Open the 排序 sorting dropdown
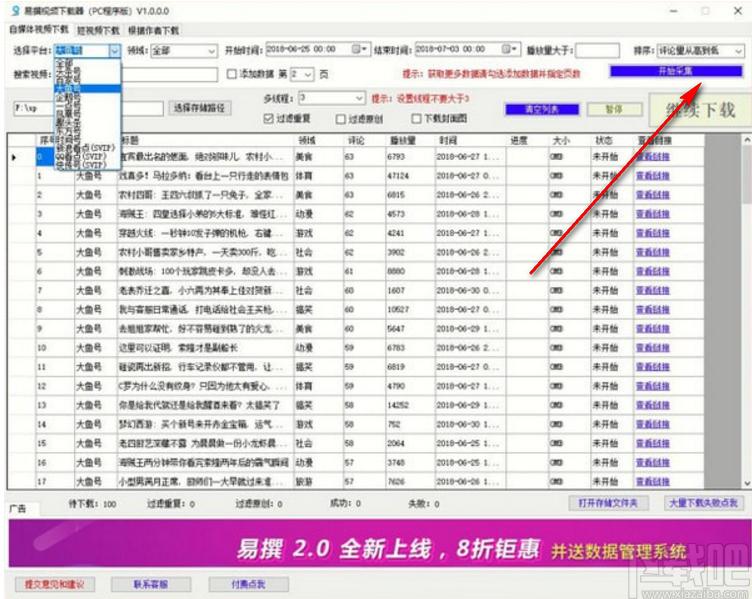Image resolution: width=752 pixels, height=599 pixels. [x=739, y=50]
